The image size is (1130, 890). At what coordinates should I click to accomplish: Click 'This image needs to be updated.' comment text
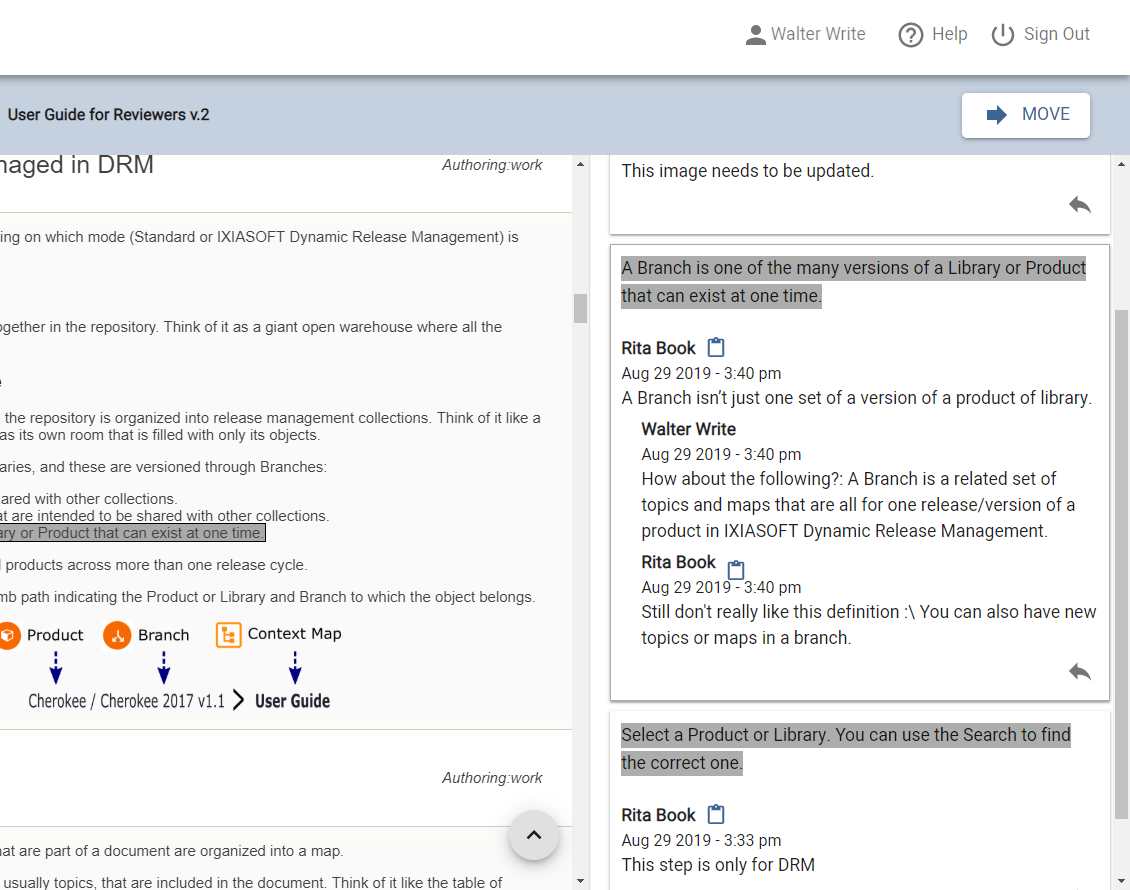pyautogui.click(x=747, y=171)
